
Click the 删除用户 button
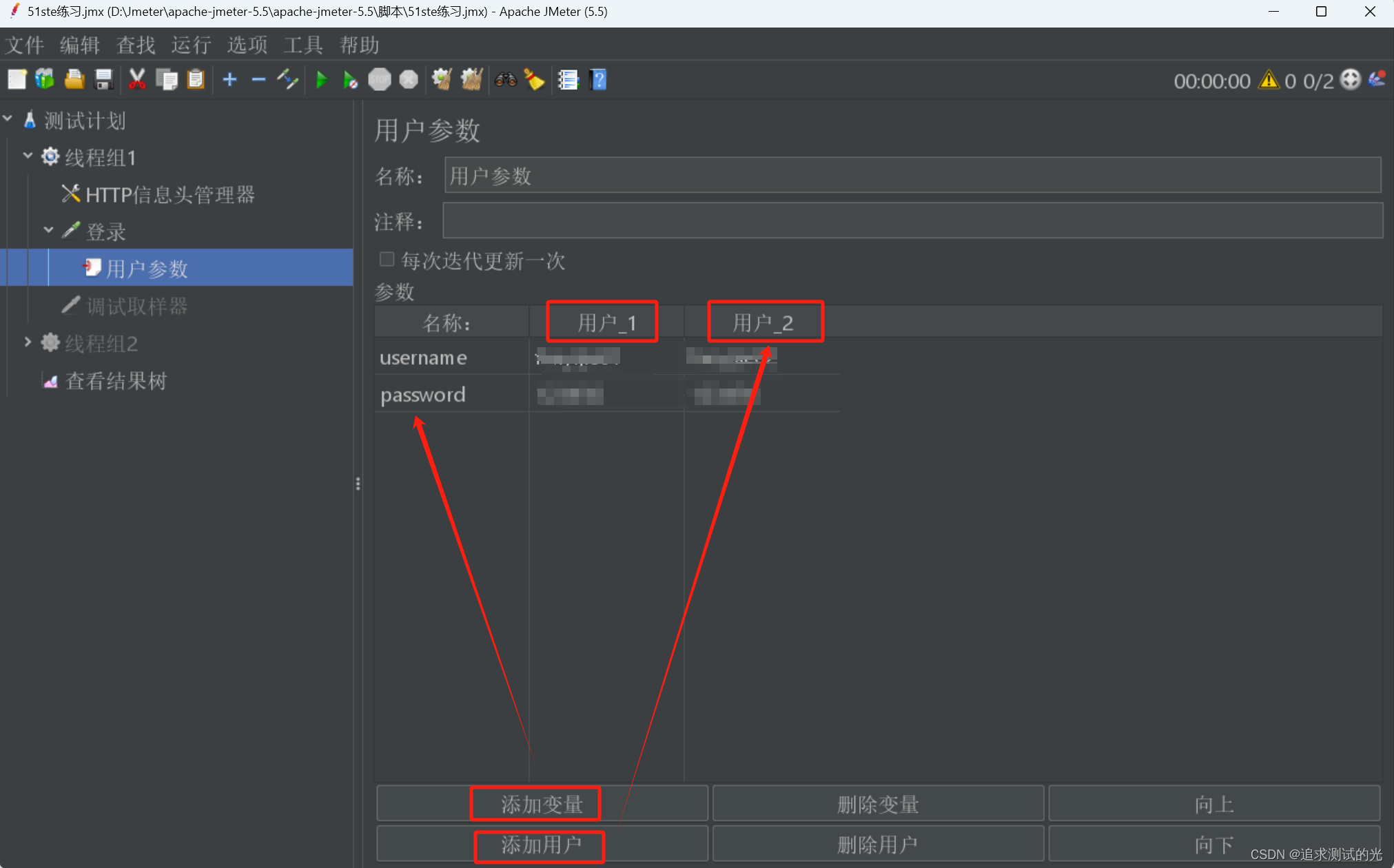click(x=878, y=844)
